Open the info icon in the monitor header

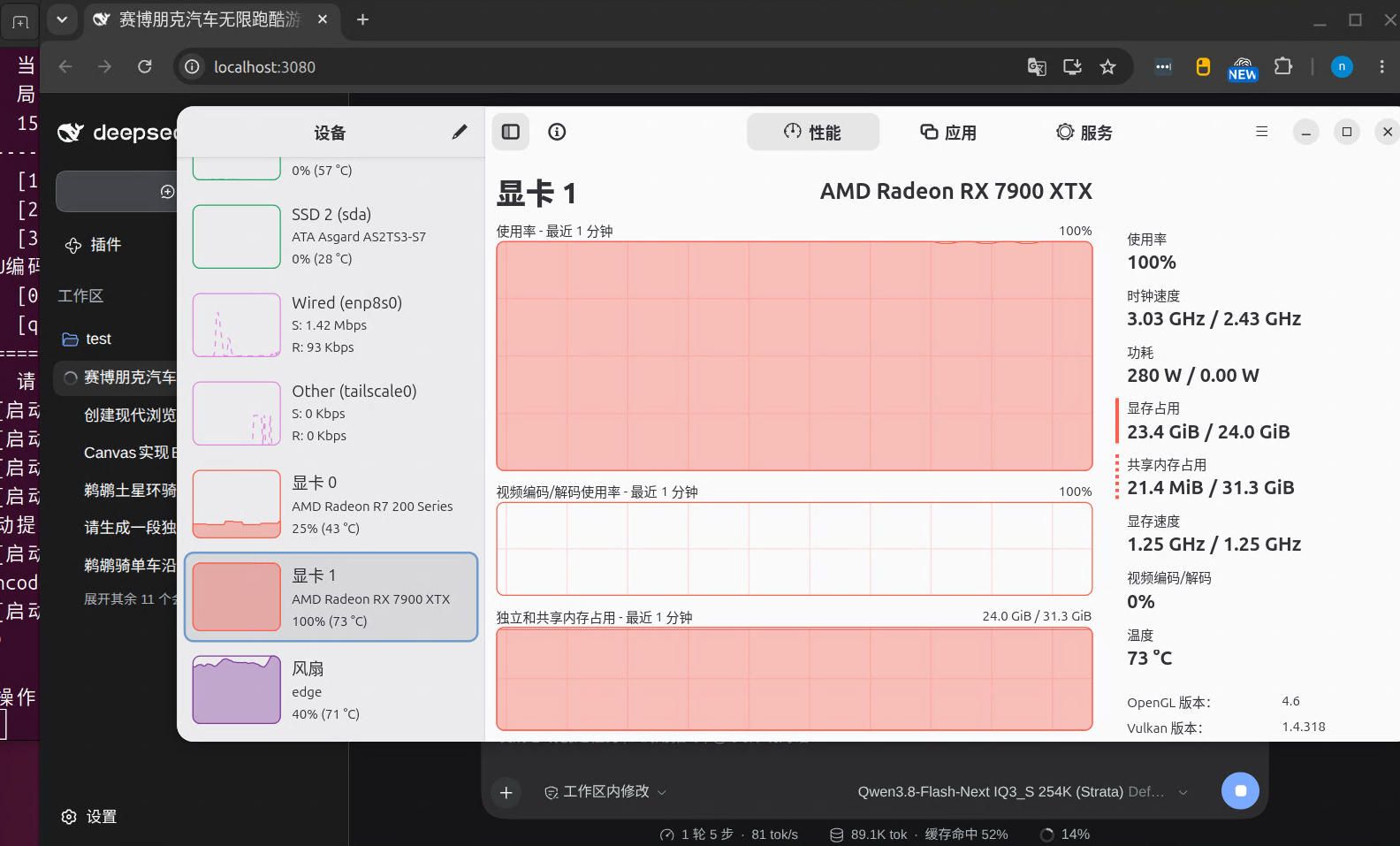point(557,132)
